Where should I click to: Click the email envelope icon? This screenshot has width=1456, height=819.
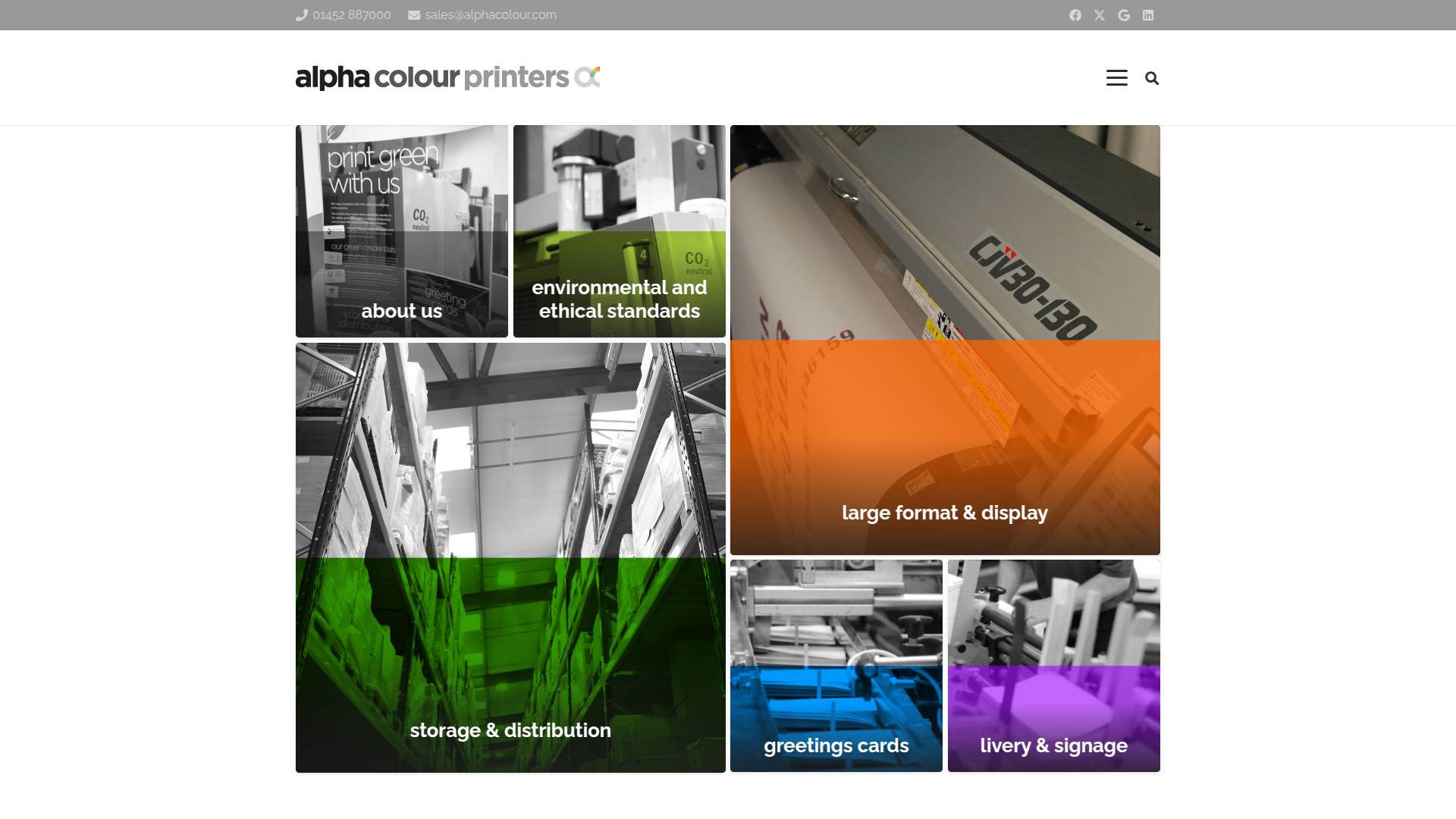[414, 15]
